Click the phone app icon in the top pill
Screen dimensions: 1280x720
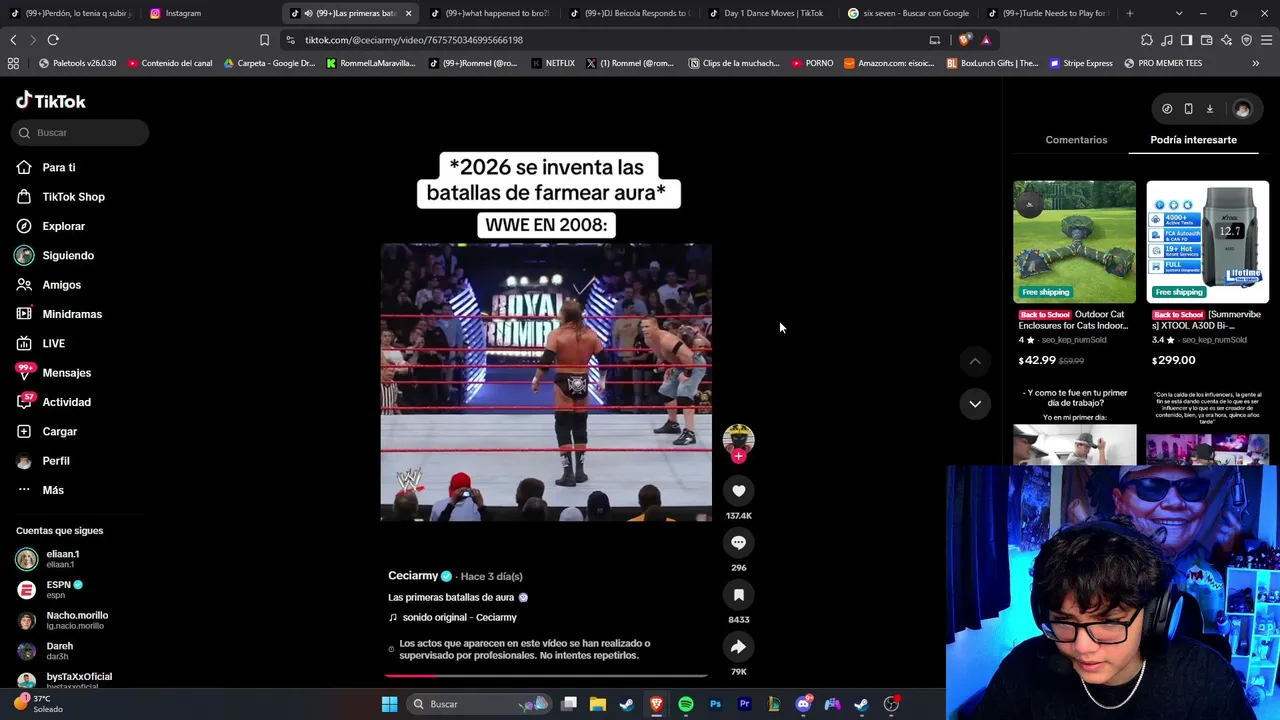coord(1188,109)
